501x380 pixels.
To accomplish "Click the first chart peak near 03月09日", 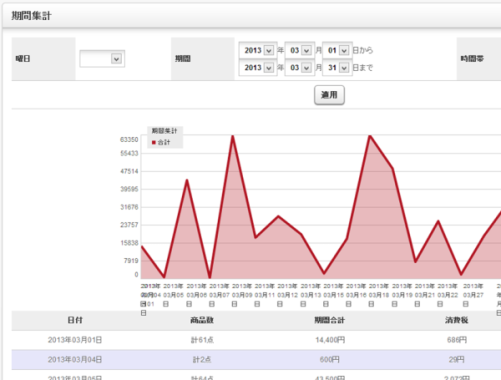I will tap(233, 136).
